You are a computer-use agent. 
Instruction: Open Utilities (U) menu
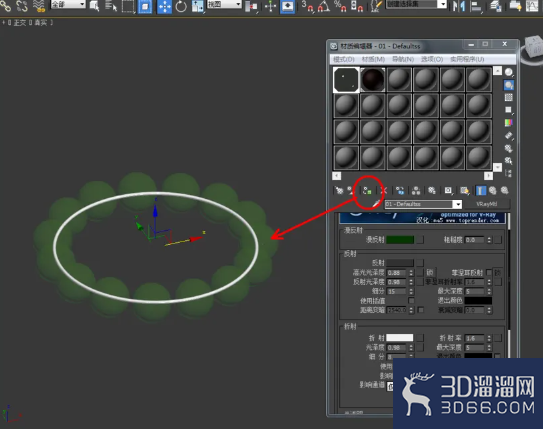pyautogui.click(x=467, y=59)
